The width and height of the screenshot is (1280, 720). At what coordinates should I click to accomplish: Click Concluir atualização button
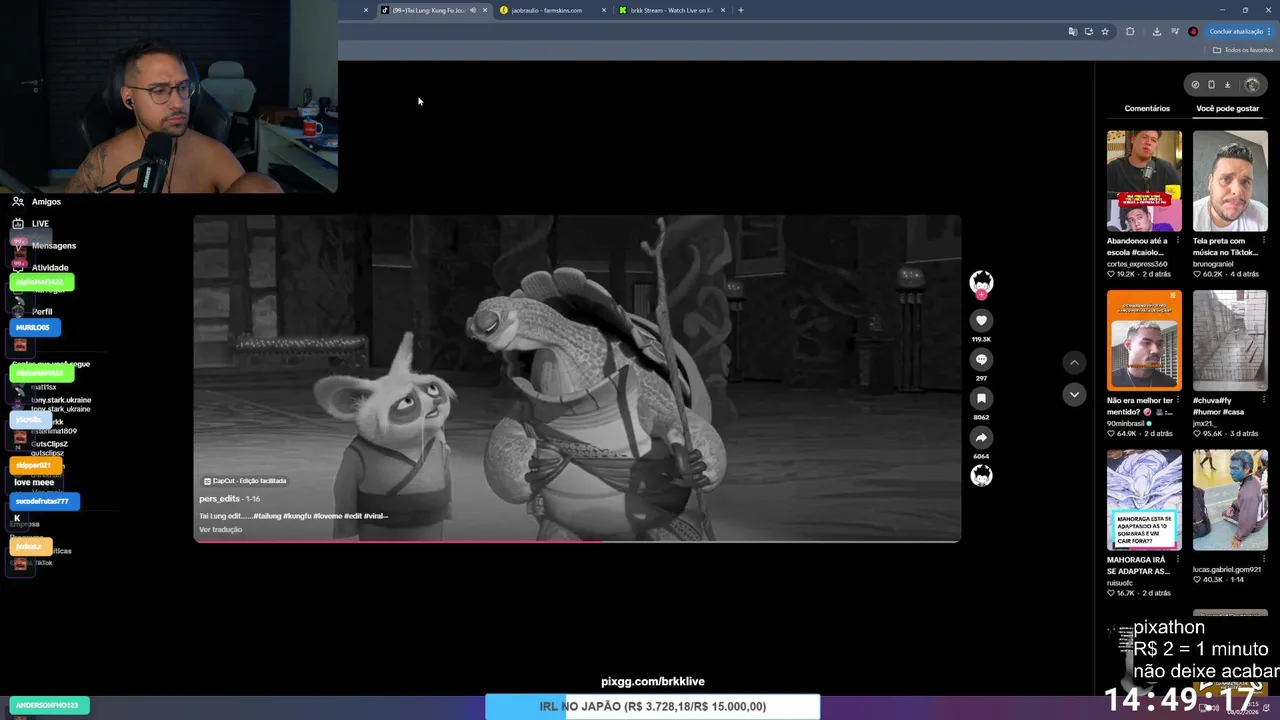tap(1240, 31)
